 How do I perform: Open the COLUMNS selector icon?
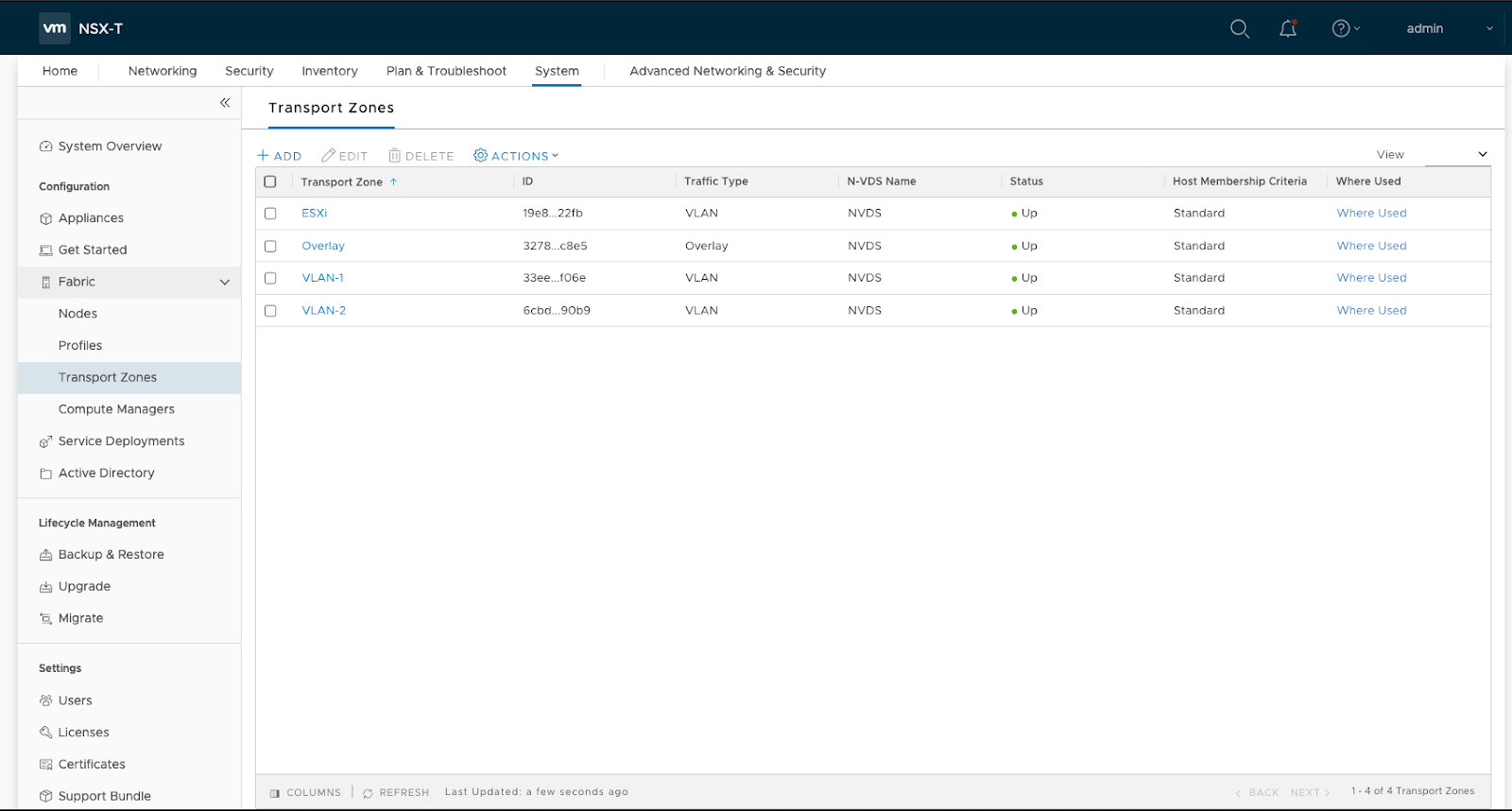[x=275, y=793]
